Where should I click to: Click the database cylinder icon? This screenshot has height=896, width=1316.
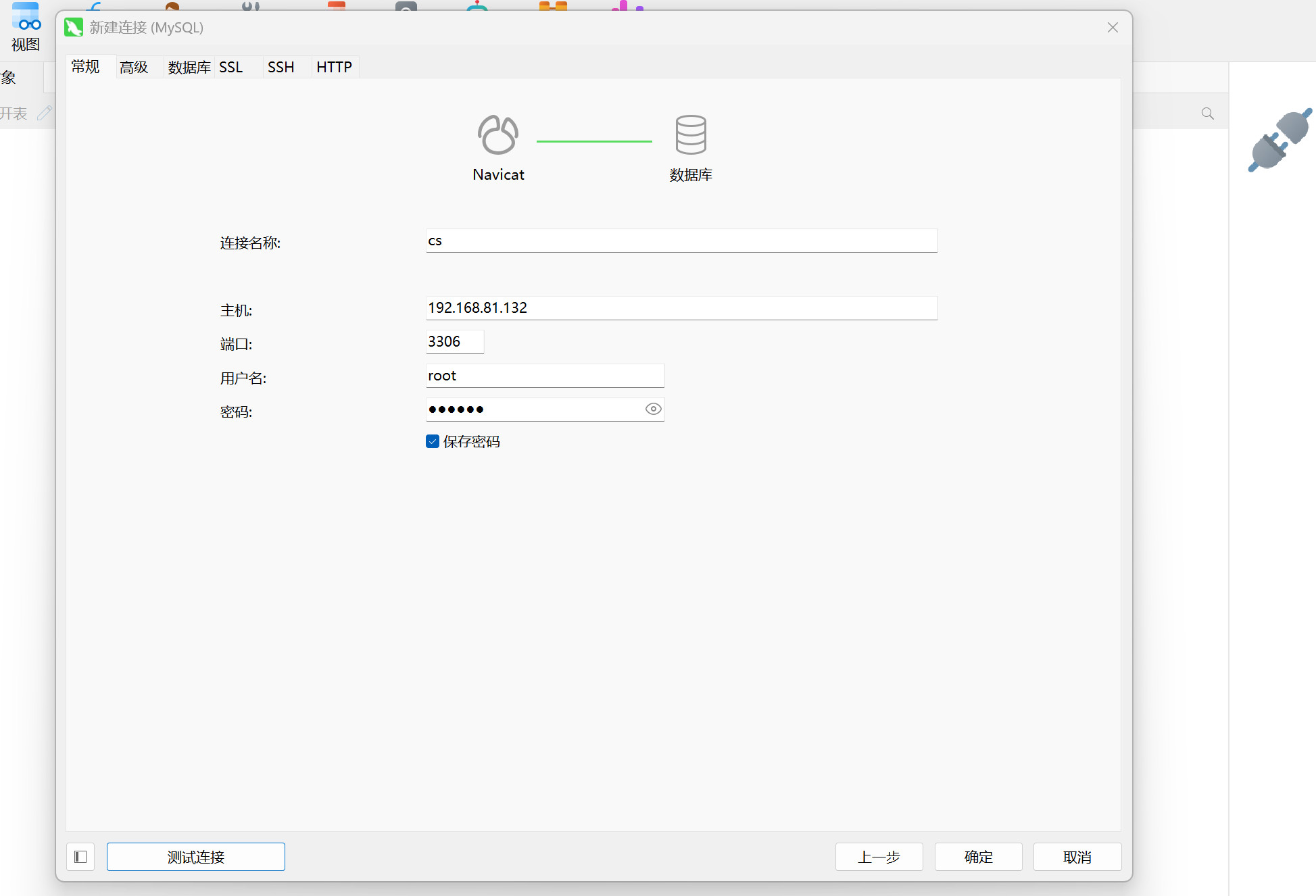click(x=690, y=134)
